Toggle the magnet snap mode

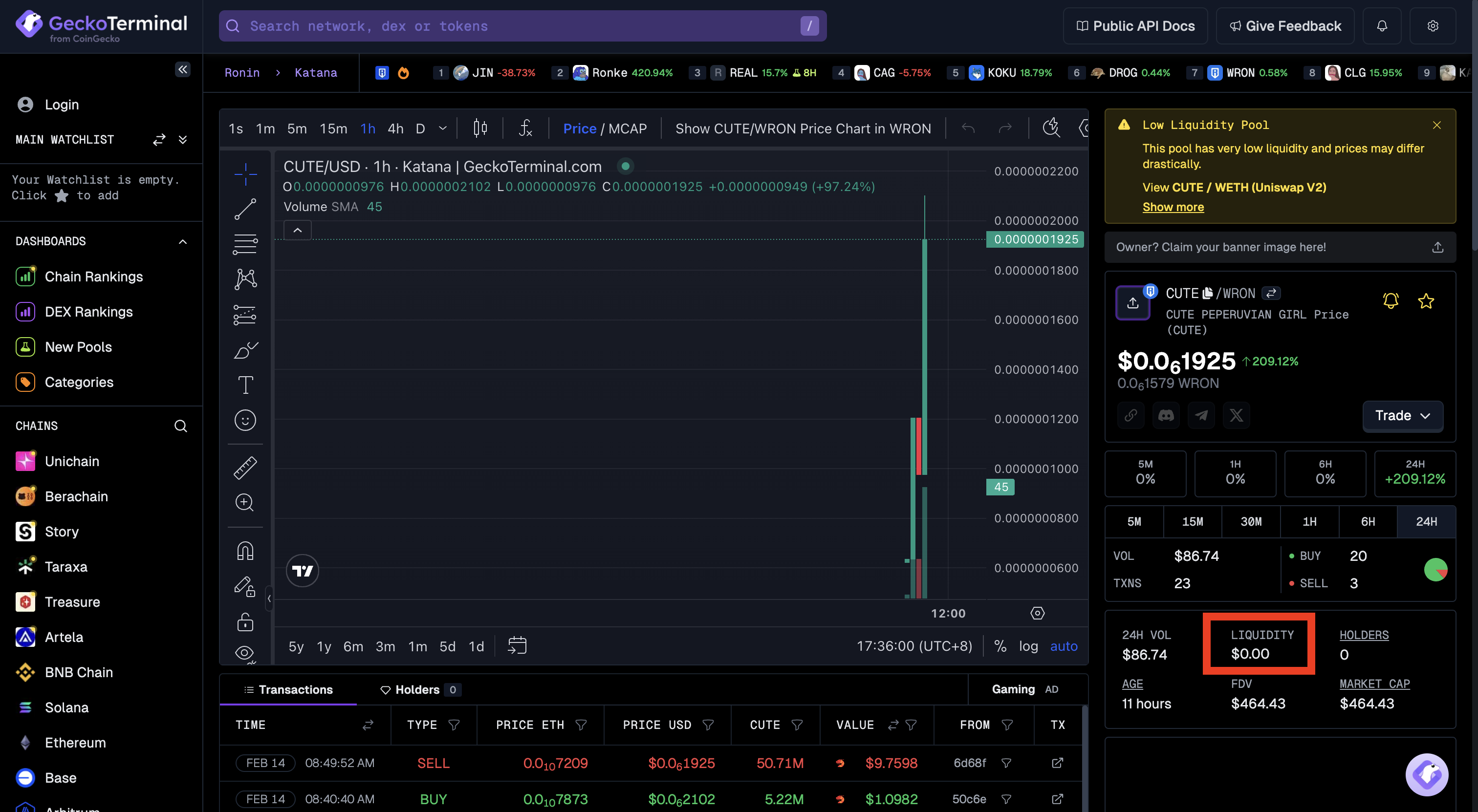click(245, 551)
